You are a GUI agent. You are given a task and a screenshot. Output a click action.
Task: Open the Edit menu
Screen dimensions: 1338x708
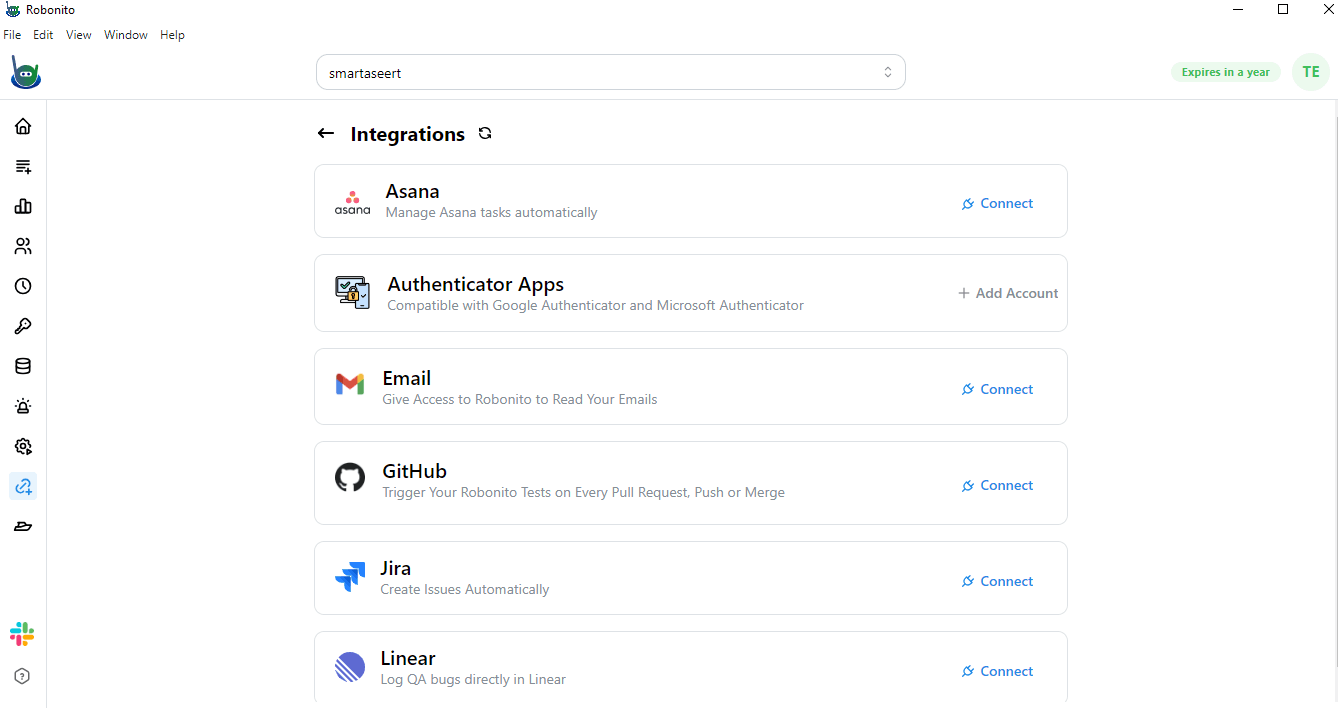43,35
